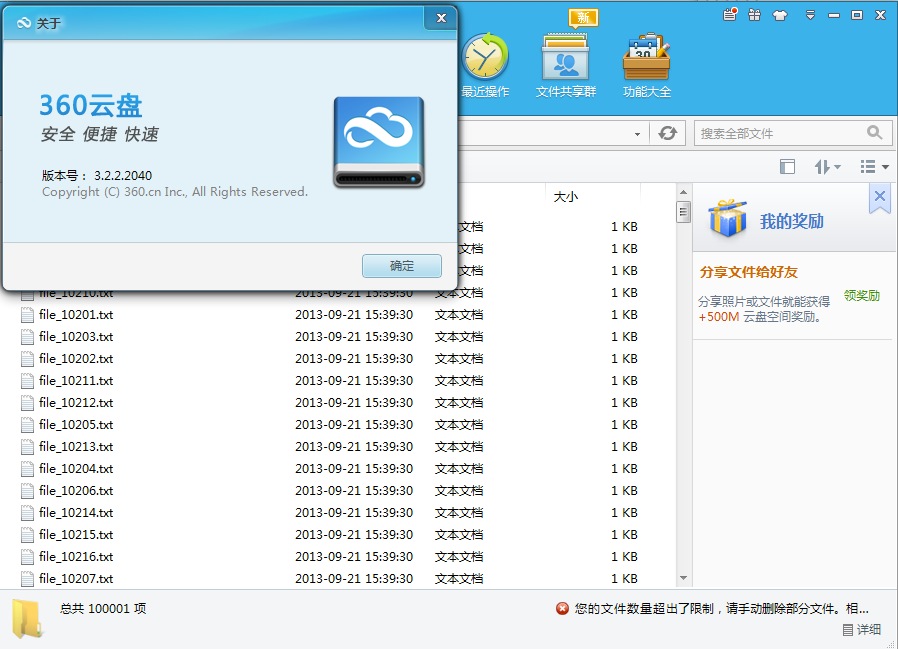Open the notifications calendar icon with red dot
898x649 pixels.
(730, 15)
